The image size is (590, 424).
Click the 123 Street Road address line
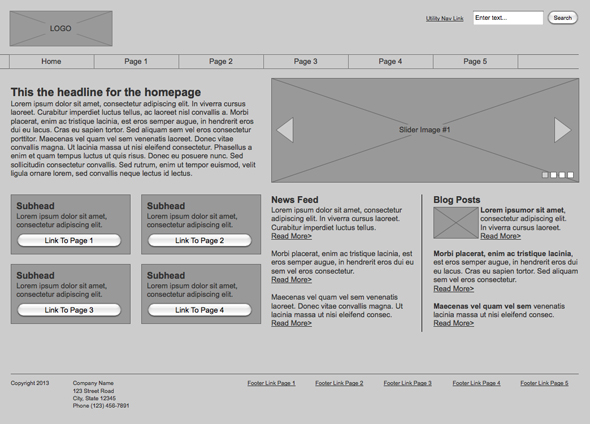(93, 391)
